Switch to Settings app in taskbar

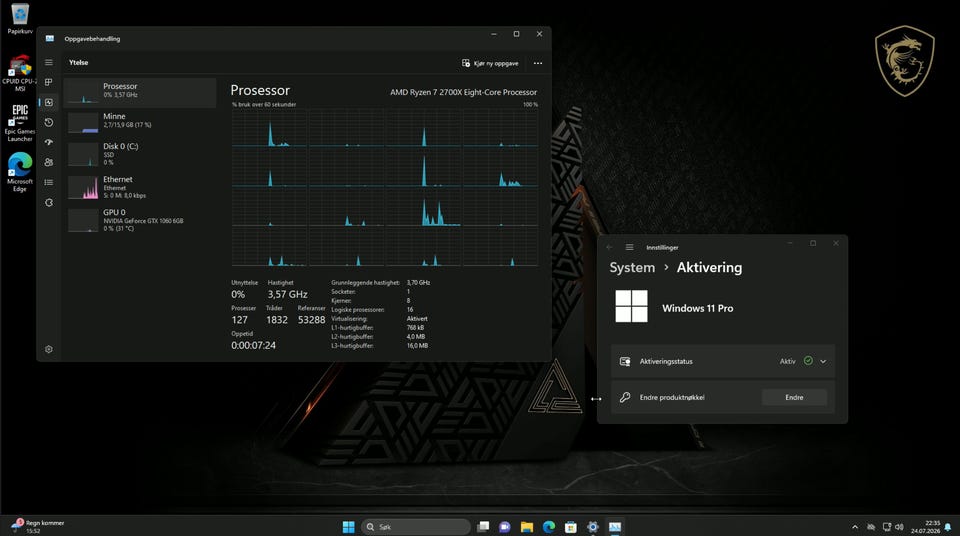click(593, 527)
